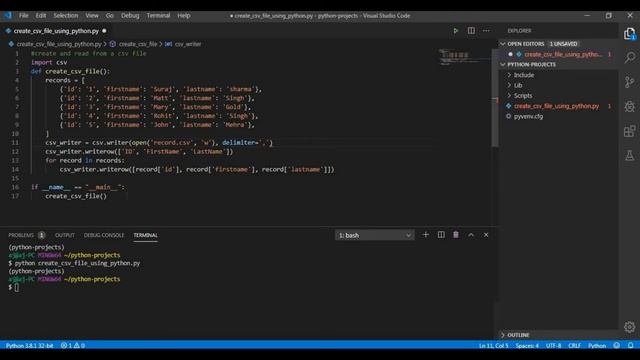This screenshot has height=360, width=640.
Task: Open notifications bell in status bar
Action: [x=631, y=345]
